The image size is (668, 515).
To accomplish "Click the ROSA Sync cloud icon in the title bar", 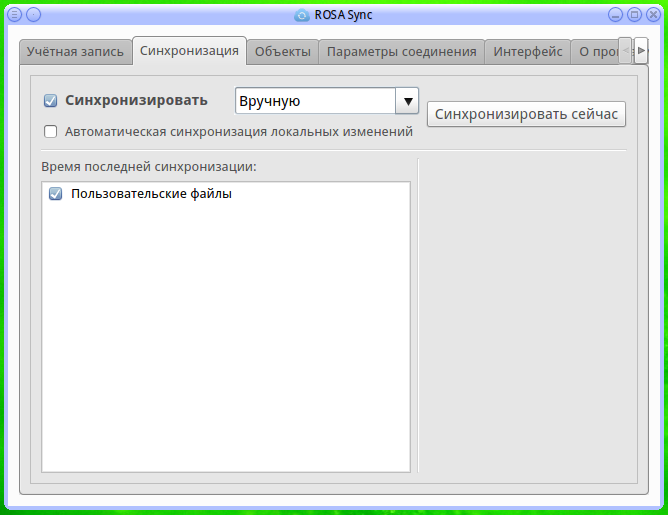I will (x=302, y=15).
